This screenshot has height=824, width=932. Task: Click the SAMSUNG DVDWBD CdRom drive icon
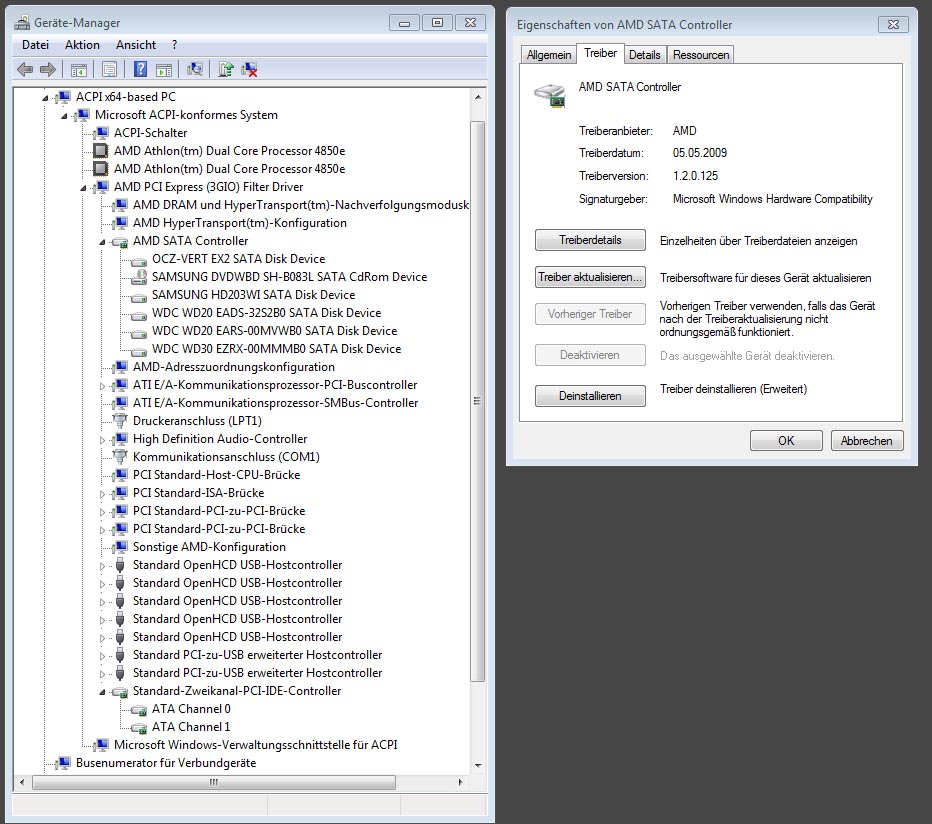click(139, 276)
